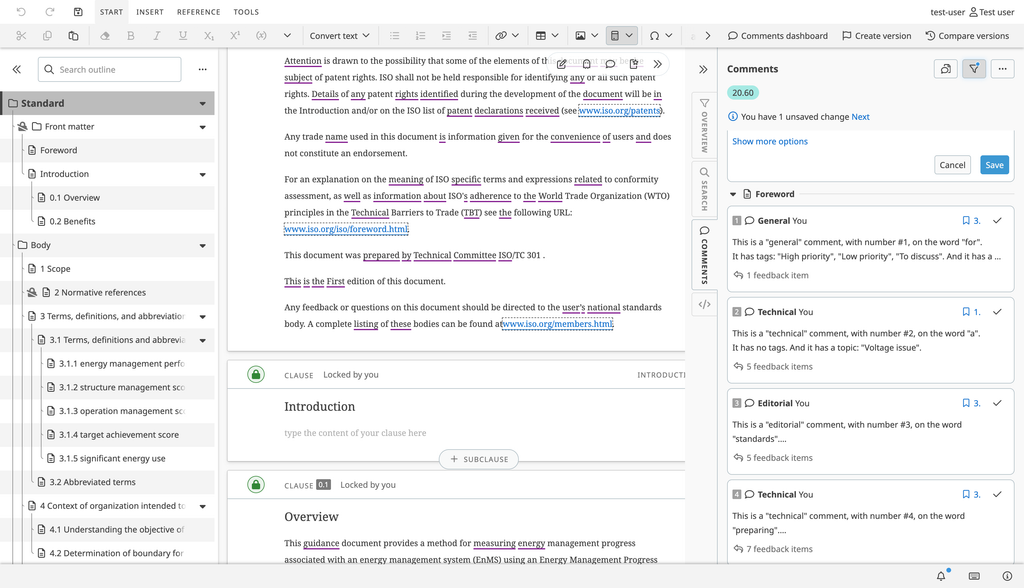
Task: Open the Convert text dropdown
Action: pos(340,36)
